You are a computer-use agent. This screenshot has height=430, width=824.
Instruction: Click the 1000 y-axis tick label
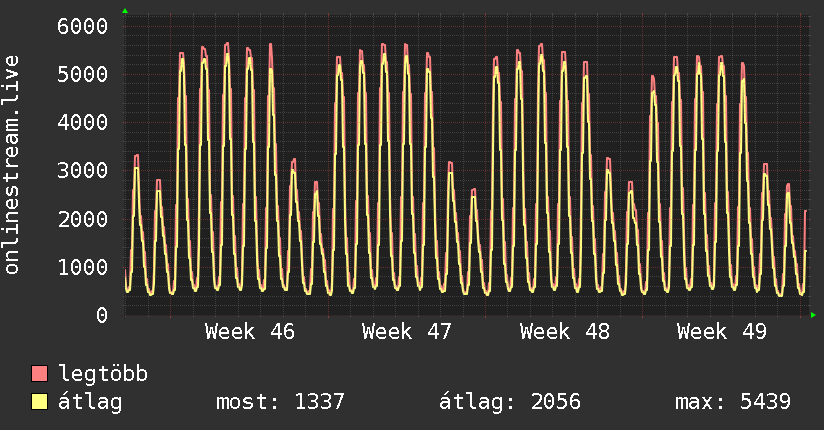pyautogui.click(x=82, y=267)
